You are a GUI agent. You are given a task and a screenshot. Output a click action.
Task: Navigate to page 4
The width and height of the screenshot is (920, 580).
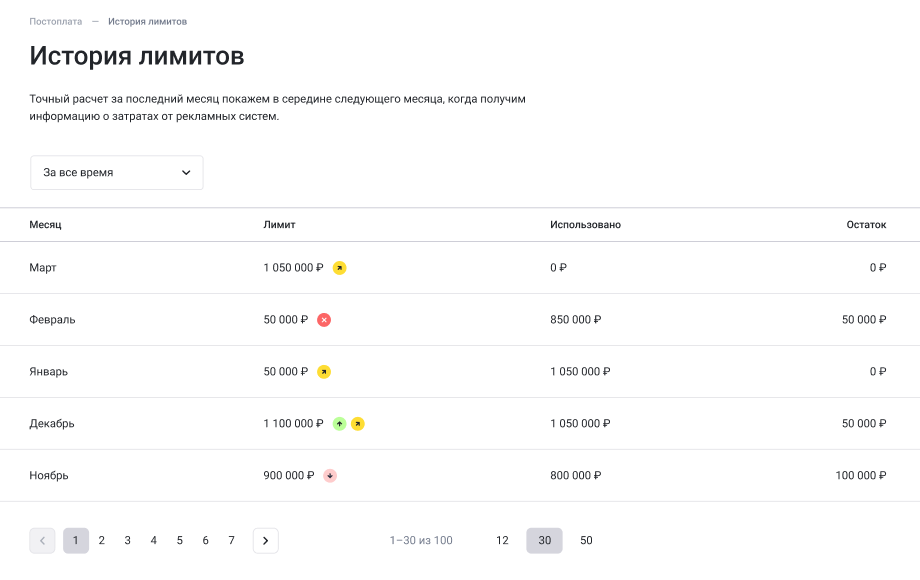click(153, 541)
